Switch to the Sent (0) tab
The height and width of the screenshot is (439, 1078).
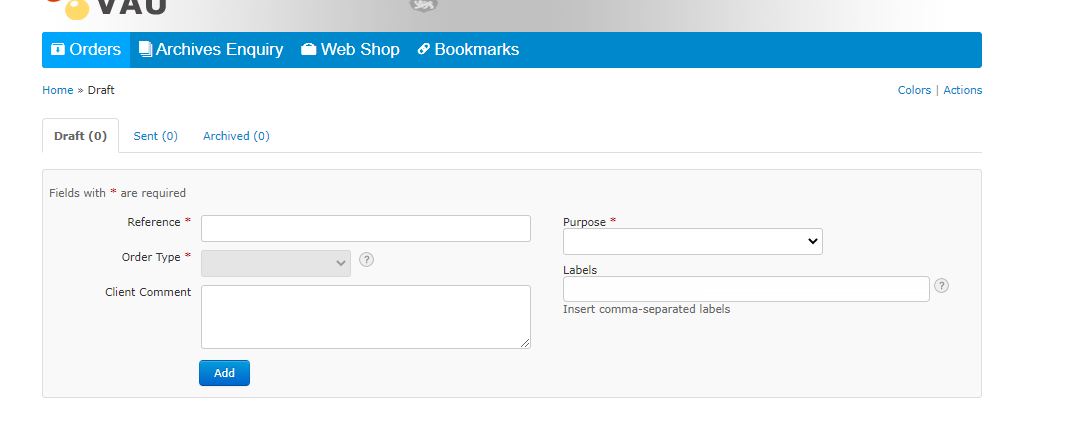coord(155,136)
